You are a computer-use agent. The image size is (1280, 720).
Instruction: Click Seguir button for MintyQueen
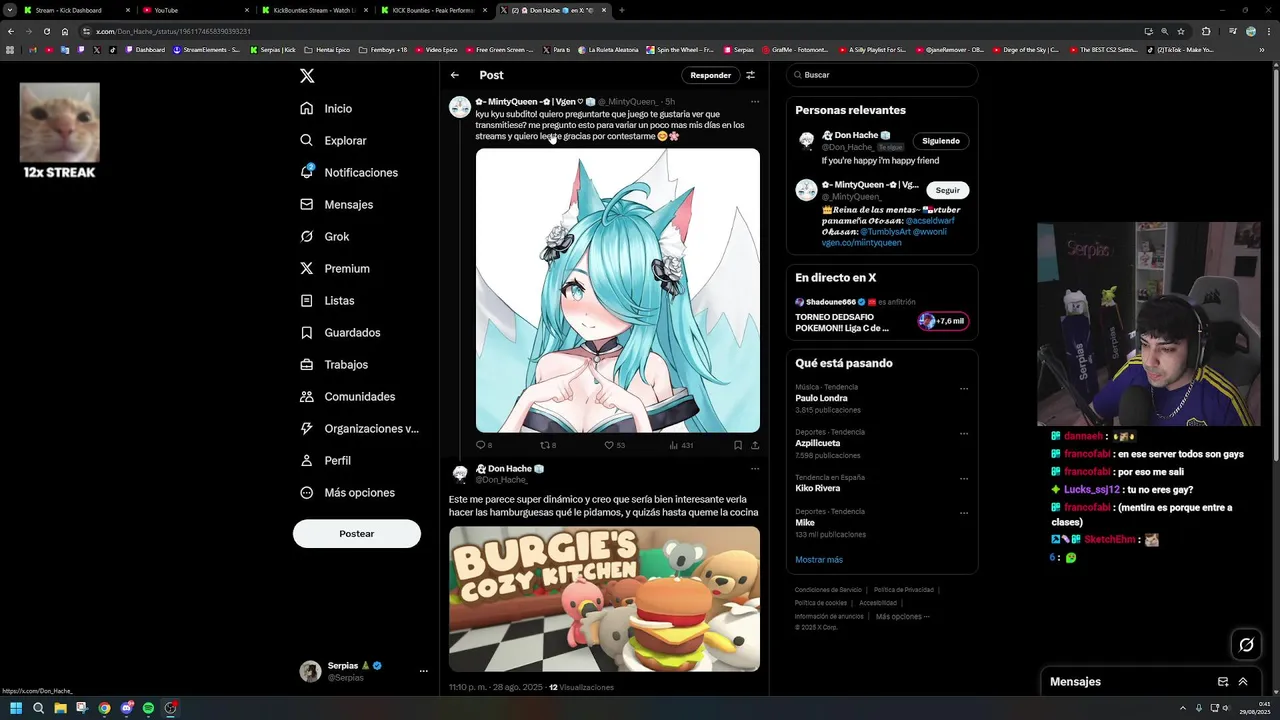click(x=948, y=190)
